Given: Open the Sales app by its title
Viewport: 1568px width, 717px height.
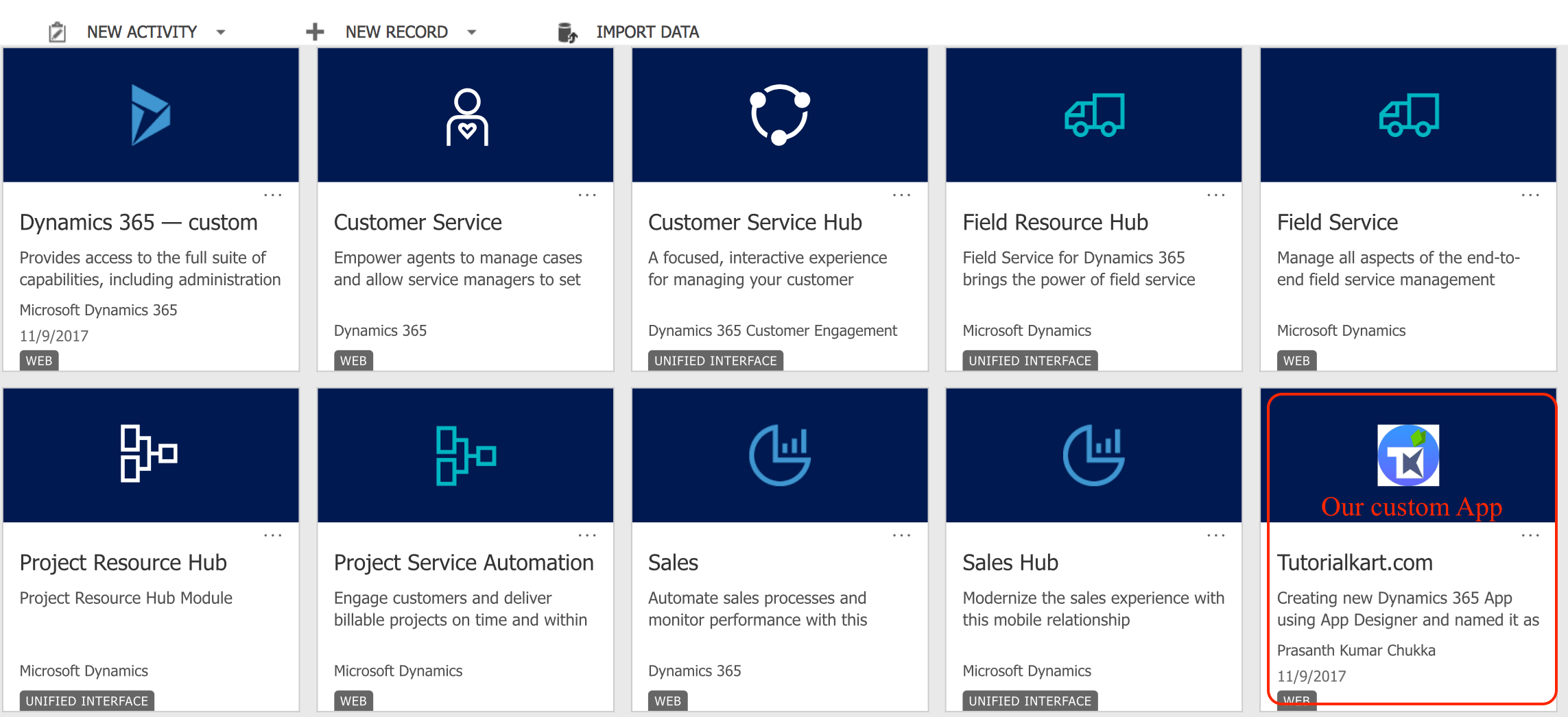Looking at the screenshot, I should [x=673, y=562].
